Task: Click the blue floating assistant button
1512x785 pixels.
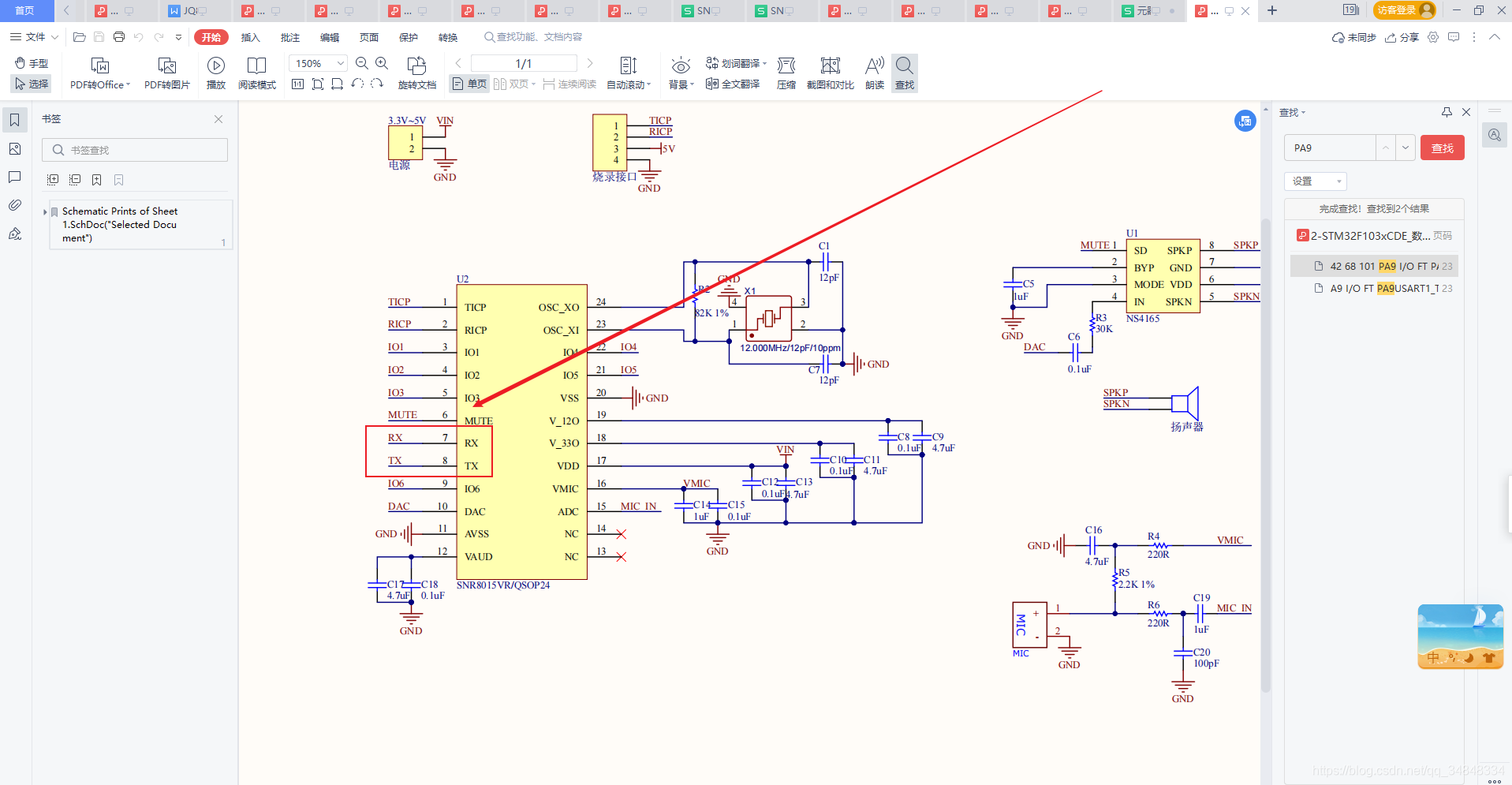Action: coord(1245,121)
